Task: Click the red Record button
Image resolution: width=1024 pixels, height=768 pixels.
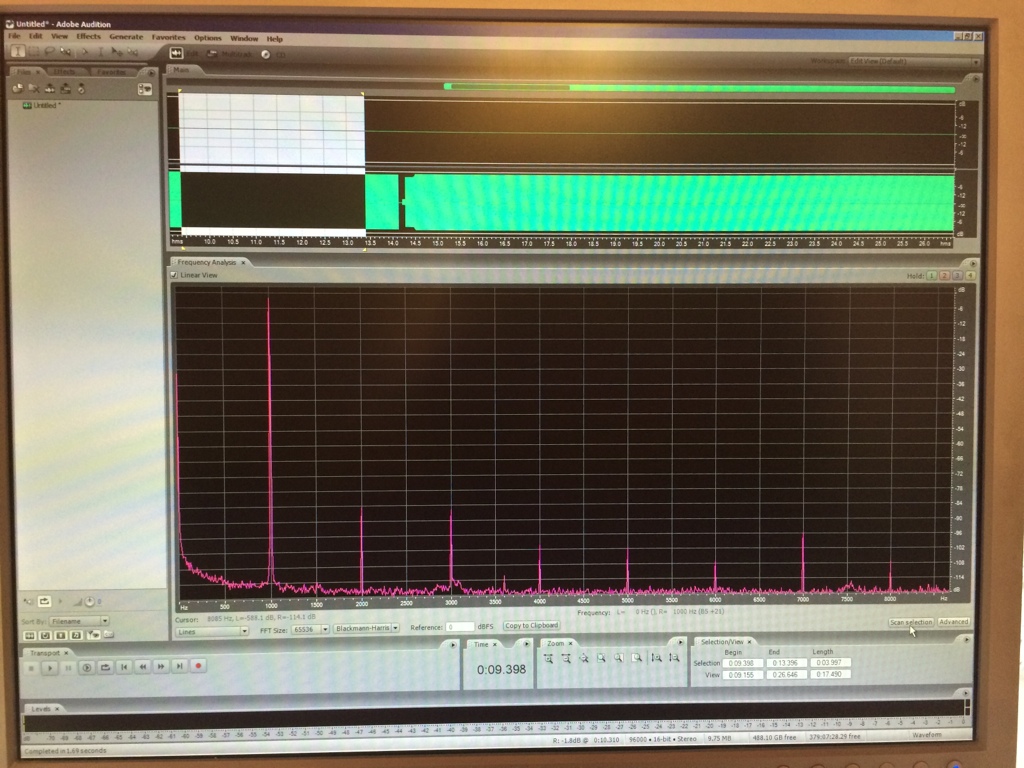Action: 198,666
